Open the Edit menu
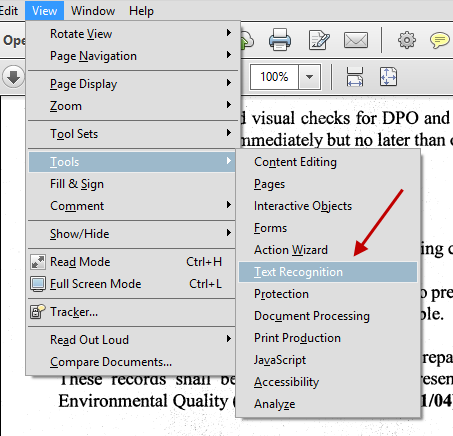 point(9,11)
